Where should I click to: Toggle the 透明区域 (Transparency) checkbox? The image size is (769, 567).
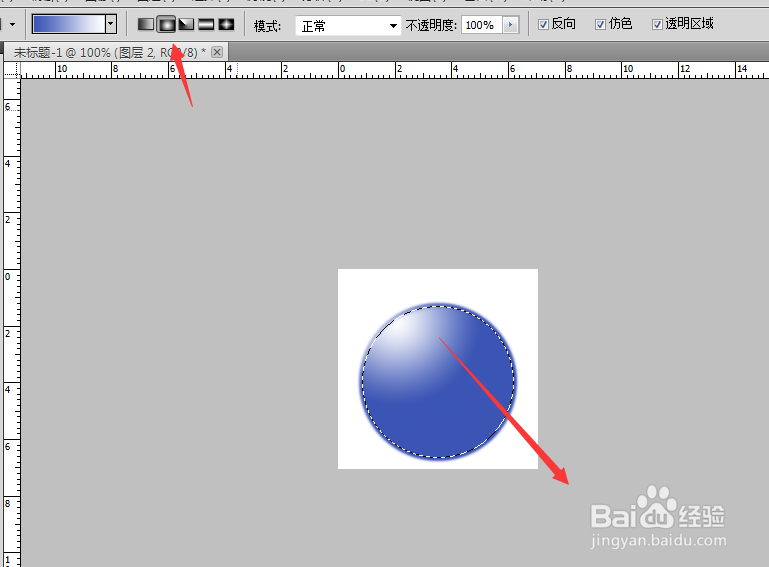click(657, 24)
